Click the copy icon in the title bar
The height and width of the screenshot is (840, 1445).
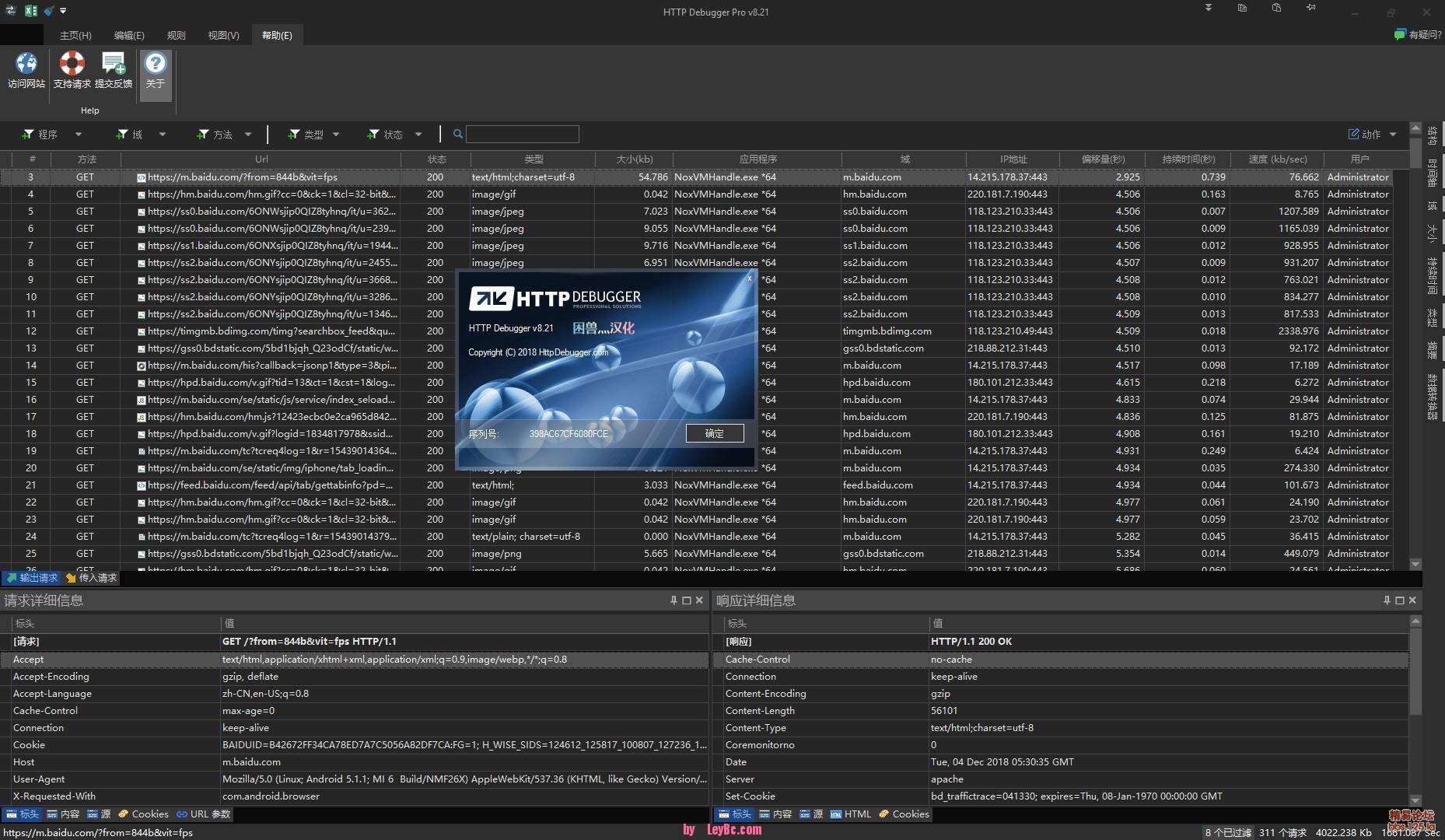1242,8
